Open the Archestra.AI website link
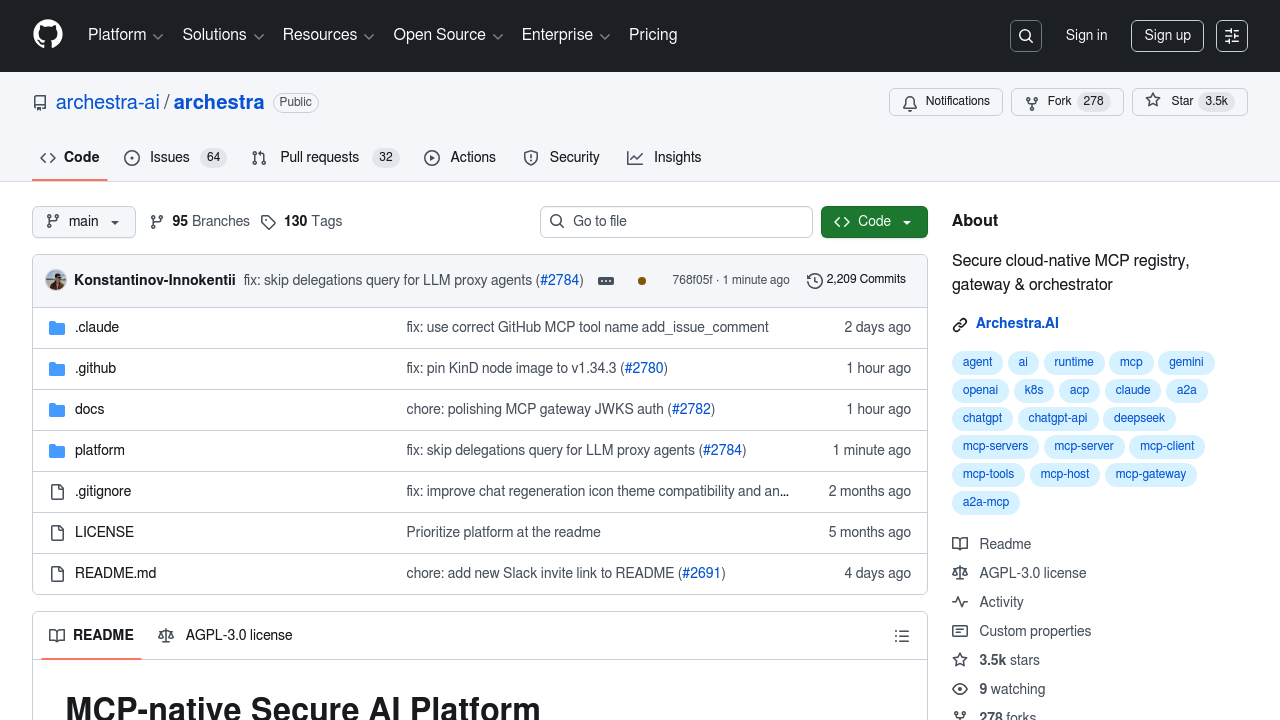Image resolution: width=1280 pixels, height=720 pixels. (1017, 323)
